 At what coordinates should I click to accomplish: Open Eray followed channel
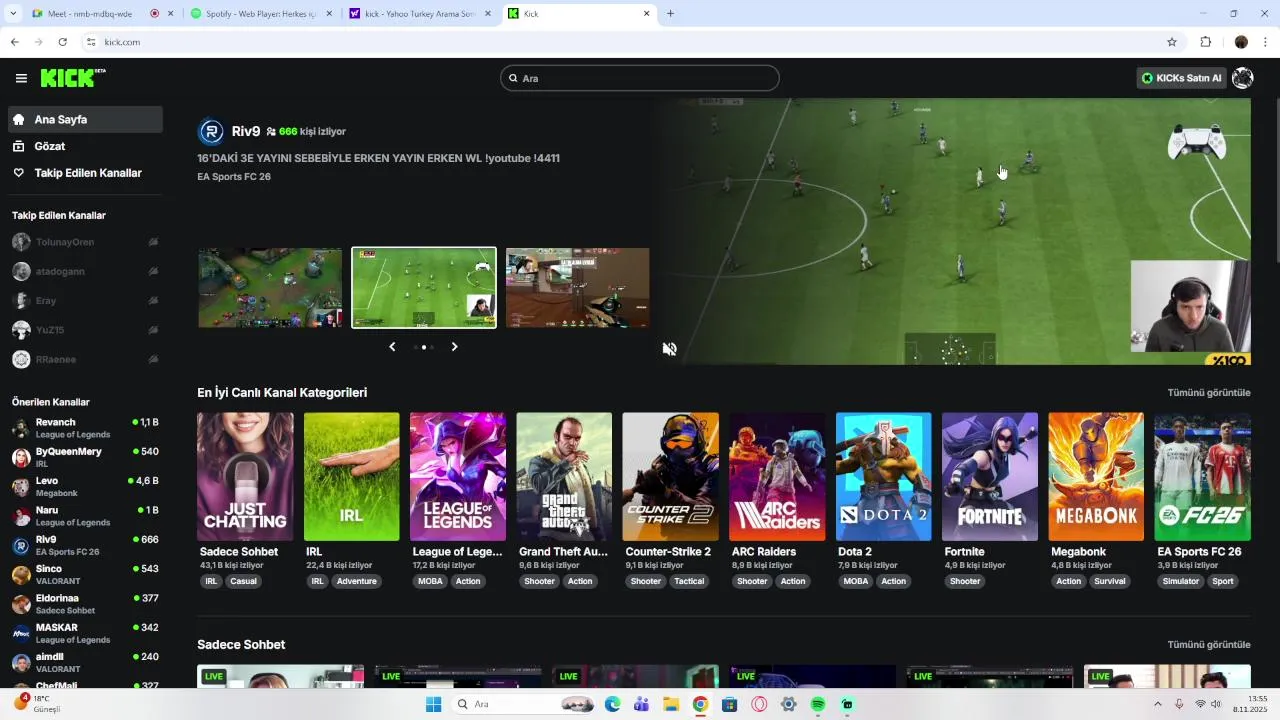tap(85, 300)
